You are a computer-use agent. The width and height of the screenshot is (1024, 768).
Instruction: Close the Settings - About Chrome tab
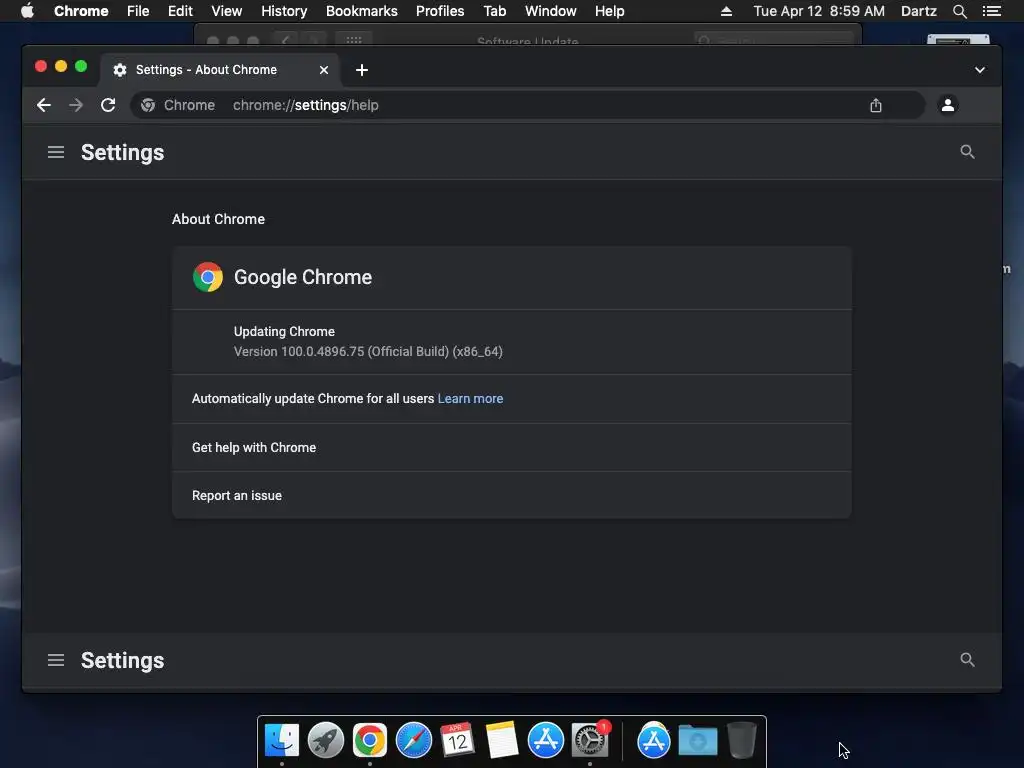coord(324,70)
